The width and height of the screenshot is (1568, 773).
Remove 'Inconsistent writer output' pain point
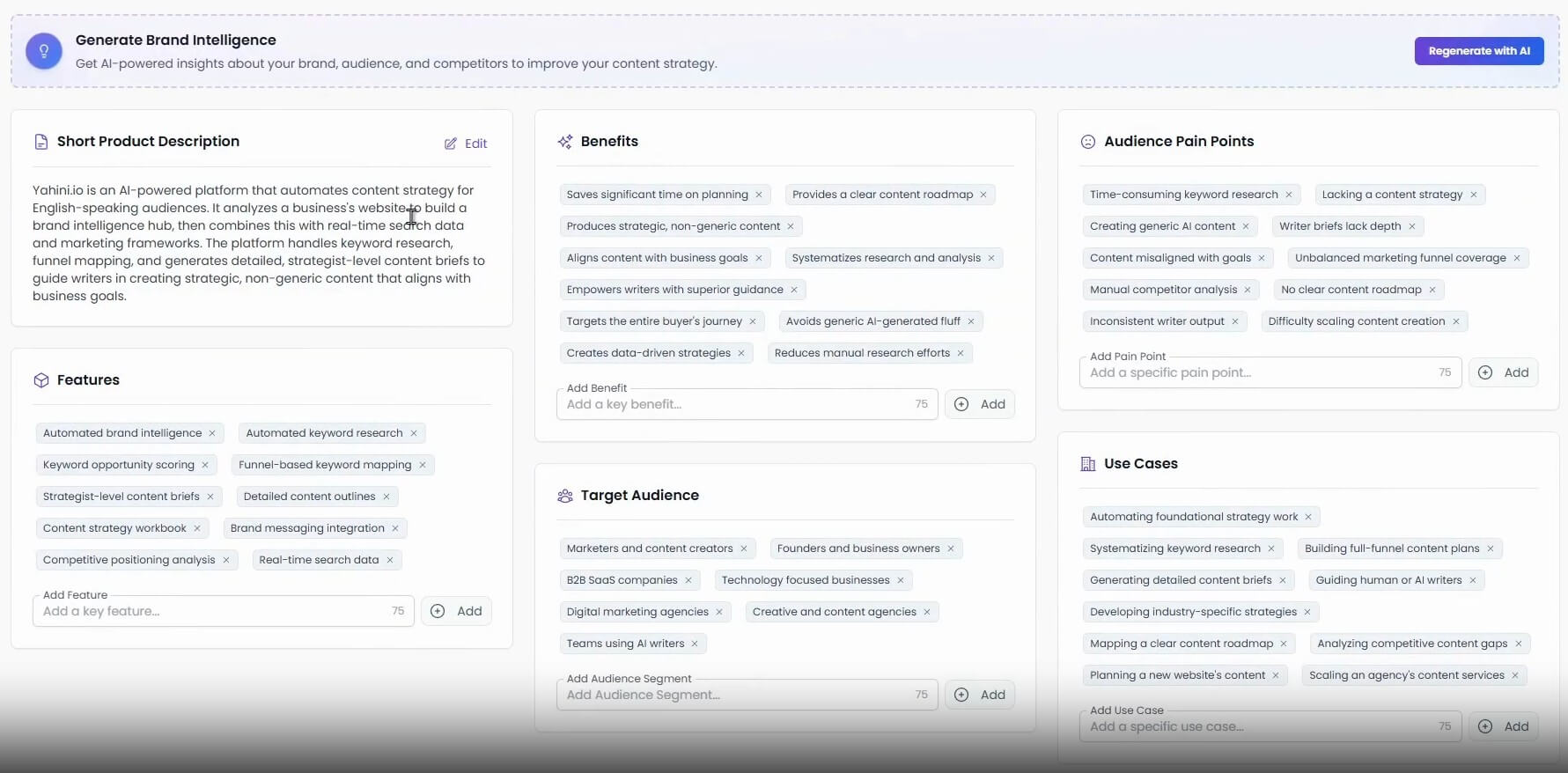1235,321
